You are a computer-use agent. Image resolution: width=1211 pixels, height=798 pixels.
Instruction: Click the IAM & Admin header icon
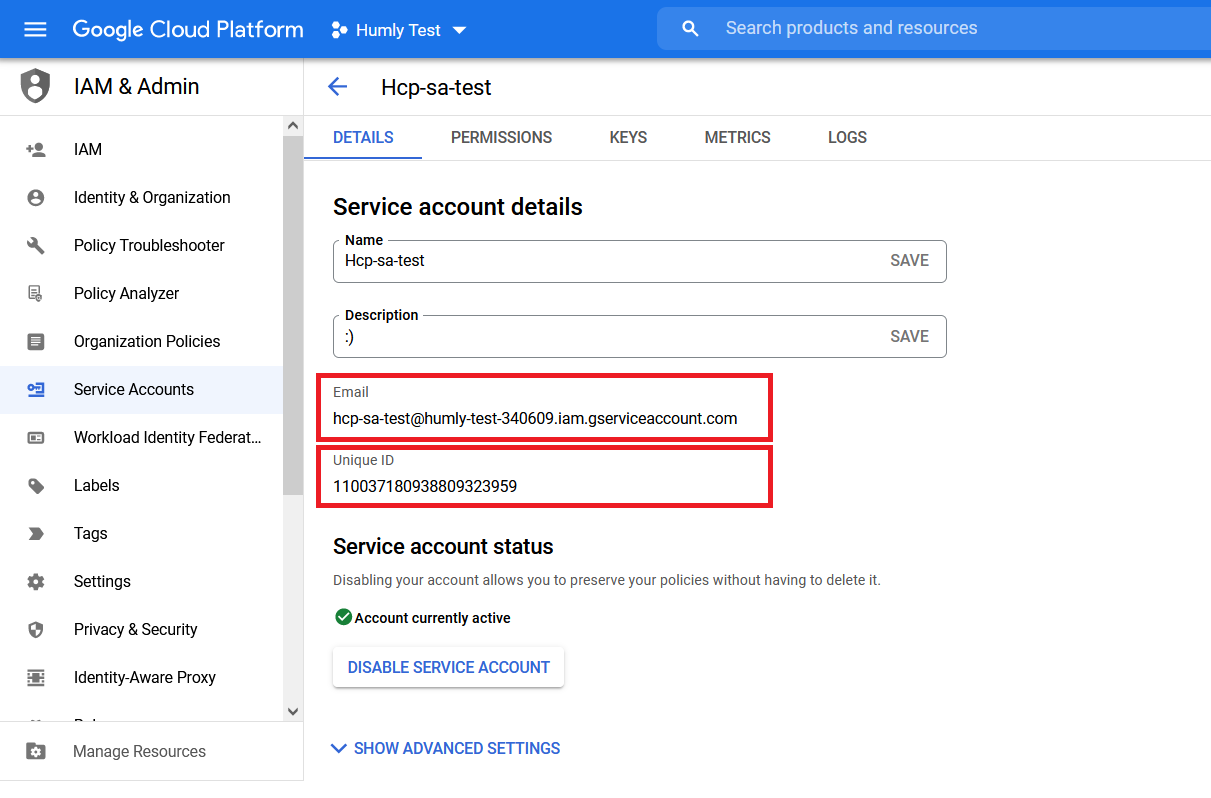34,86
